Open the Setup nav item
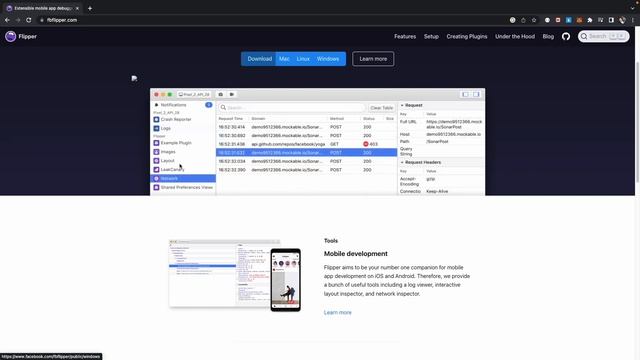 click(431, 36)
